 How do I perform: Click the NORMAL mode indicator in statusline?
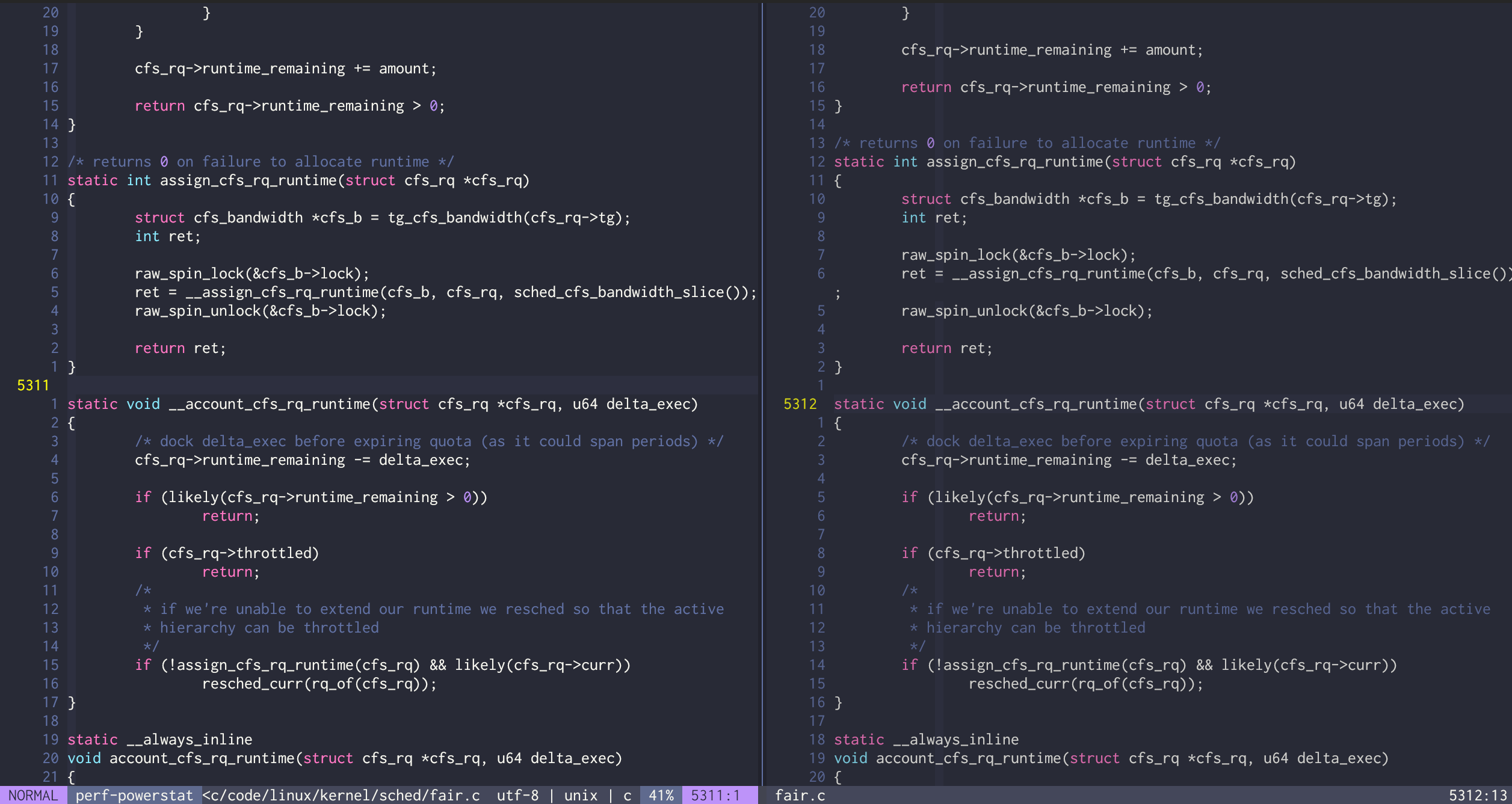tap(33, 795)
